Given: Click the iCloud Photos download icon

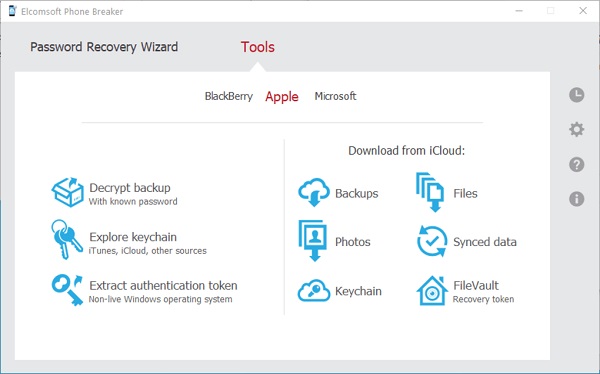Looking at the screenshot, I should tap(313, 241).
